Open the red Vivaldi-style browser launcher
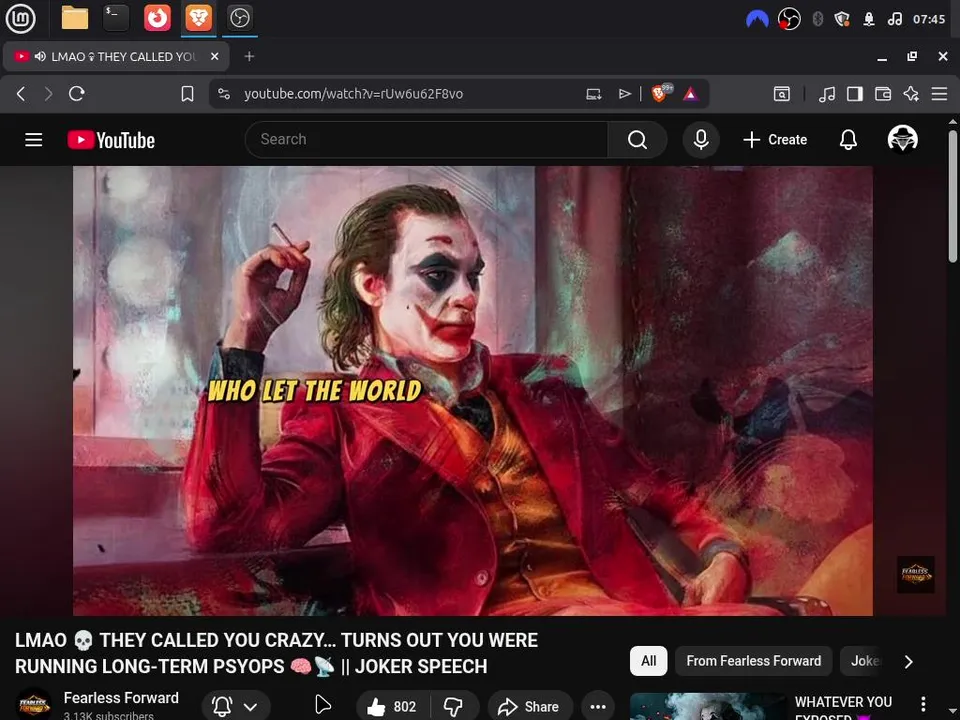 157,18
